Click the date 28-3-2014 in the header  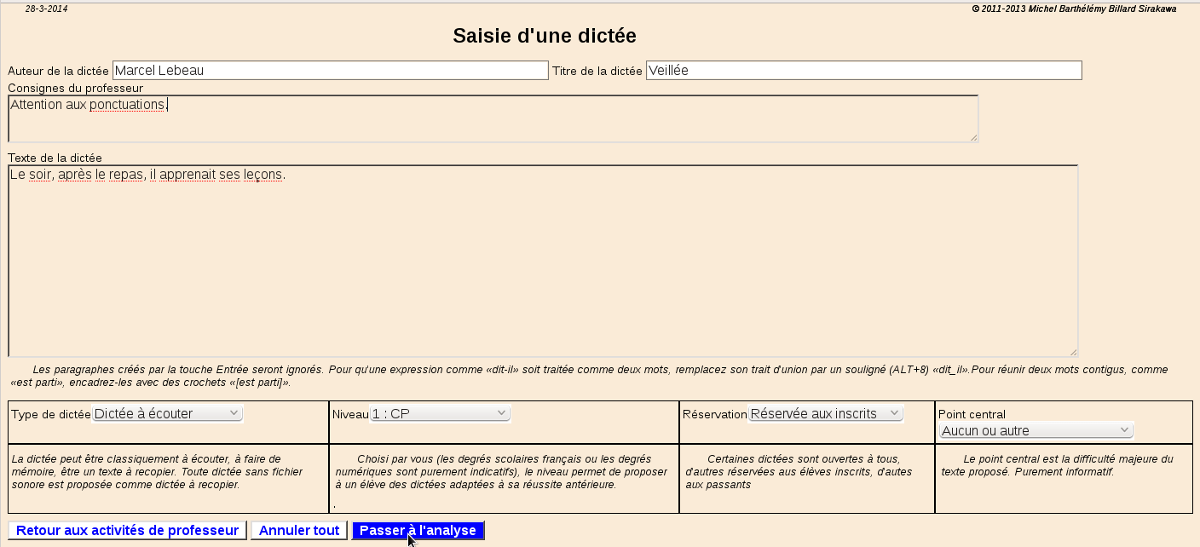click(x=47, y=8)
